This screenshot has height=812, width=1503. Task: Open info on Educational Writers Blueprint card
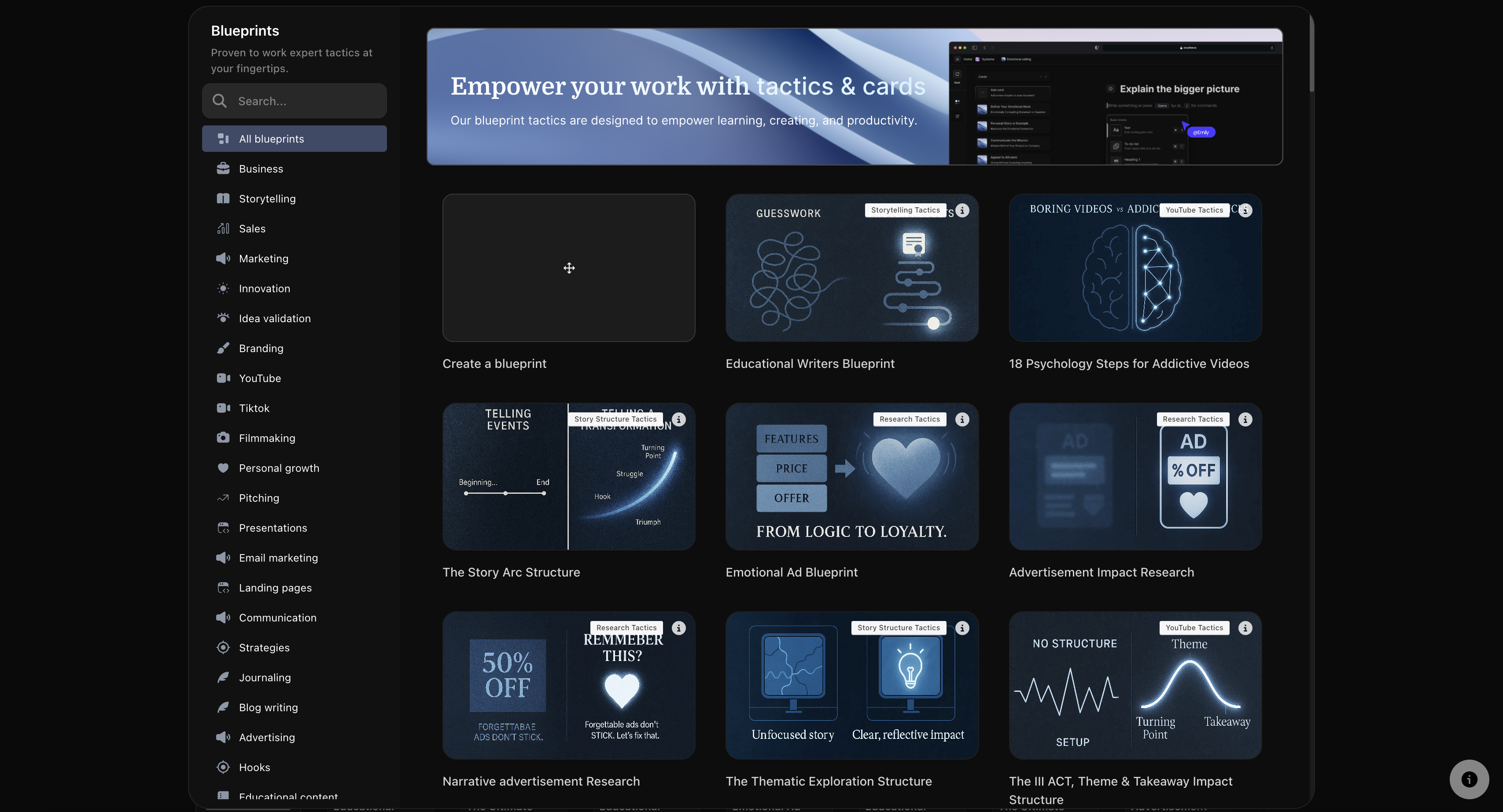[962, 210]
